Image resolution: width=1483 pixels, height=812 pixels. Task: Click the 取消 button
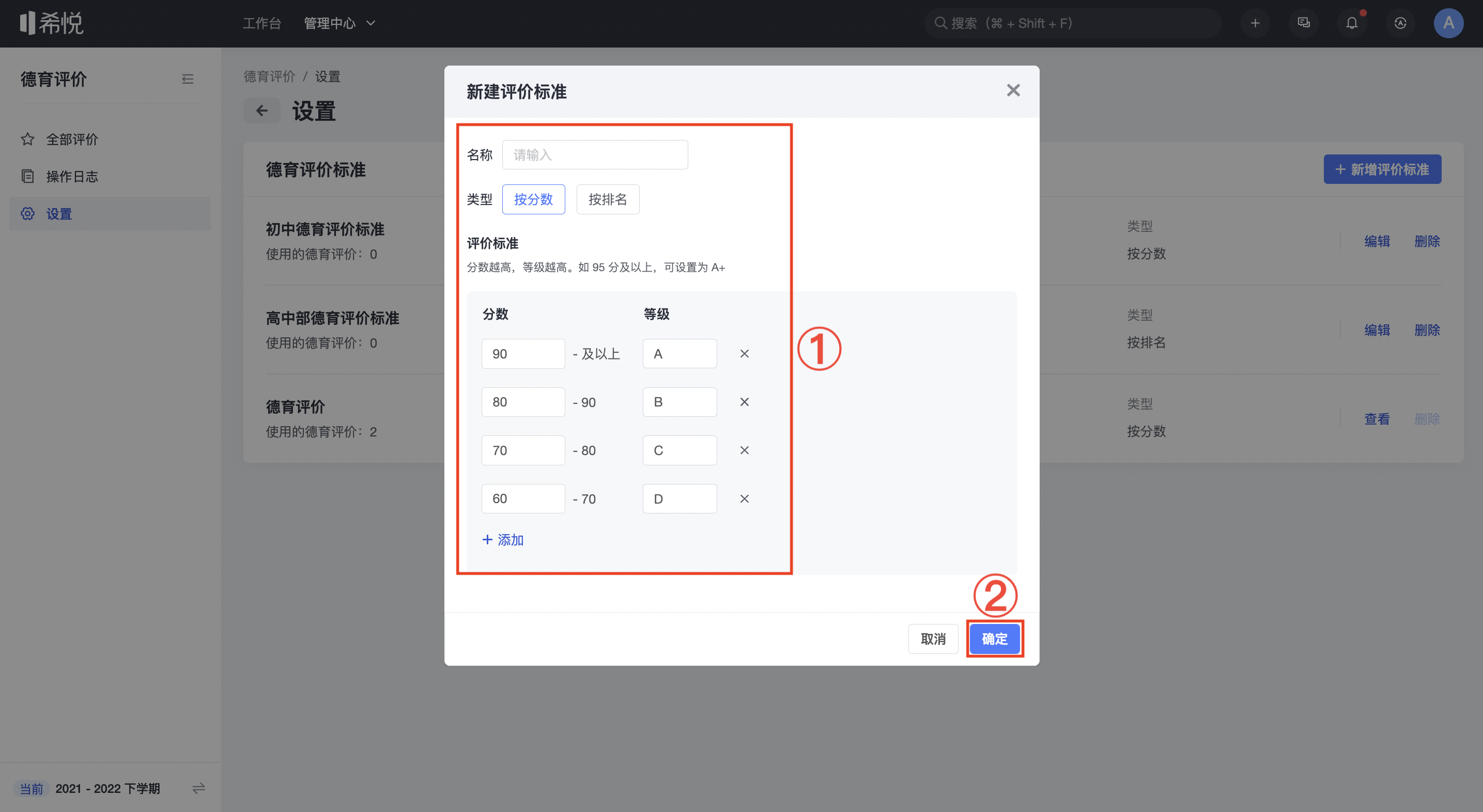point(933,639)
